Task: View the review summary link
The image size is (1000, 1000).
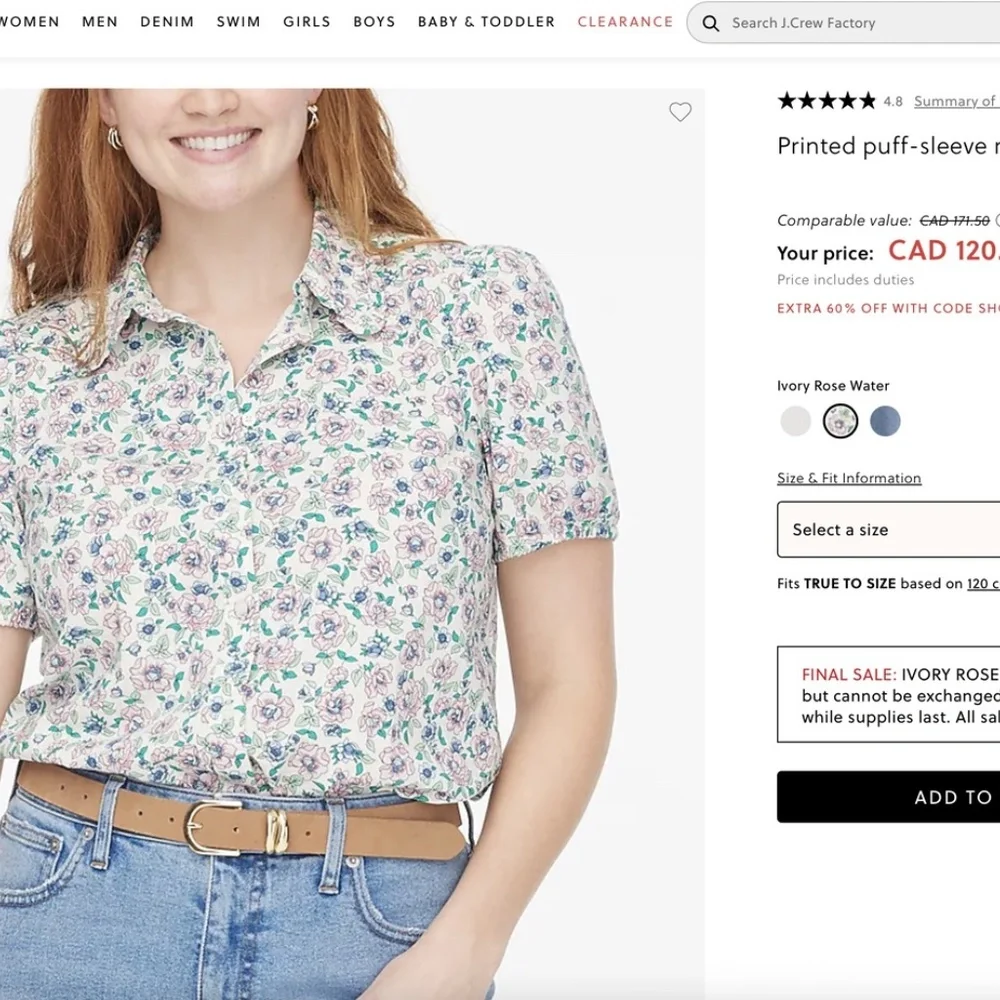Action: coord(956,101)
